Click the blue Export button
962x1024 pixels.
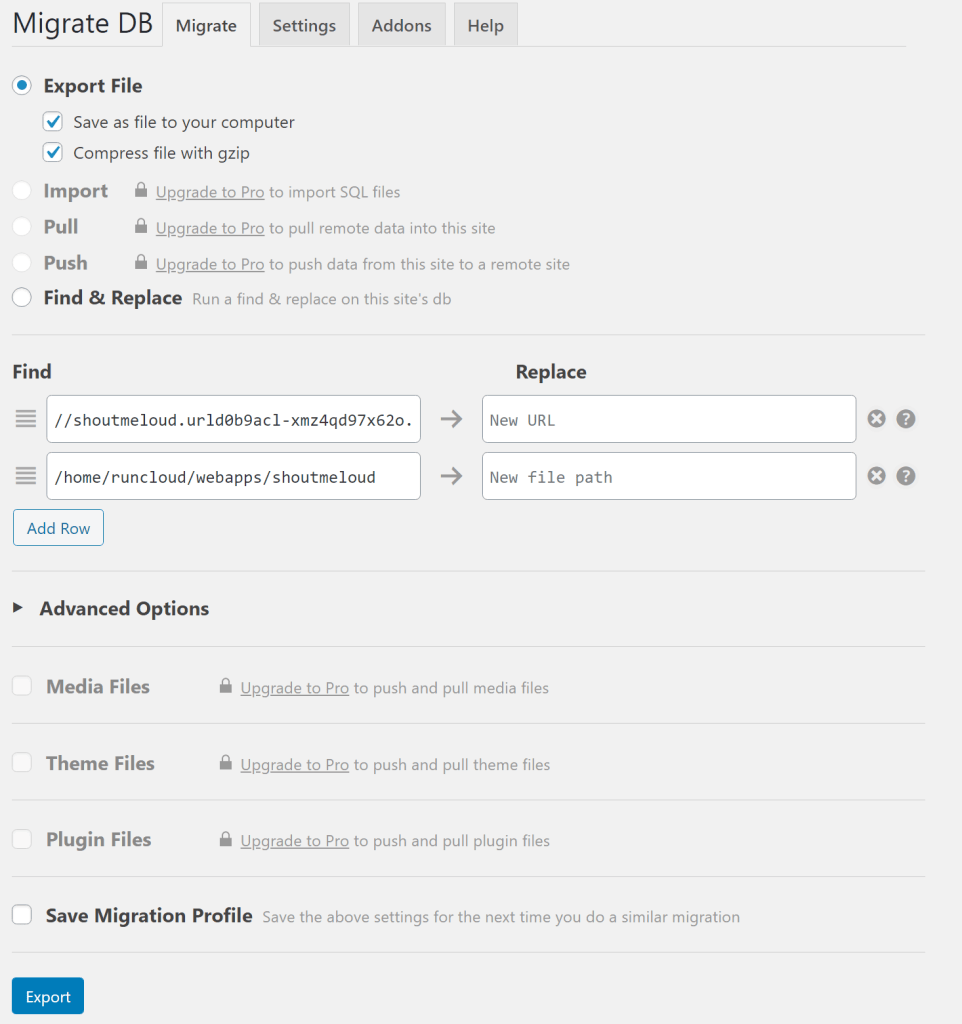pyautogui.click(x=48, y=996)
